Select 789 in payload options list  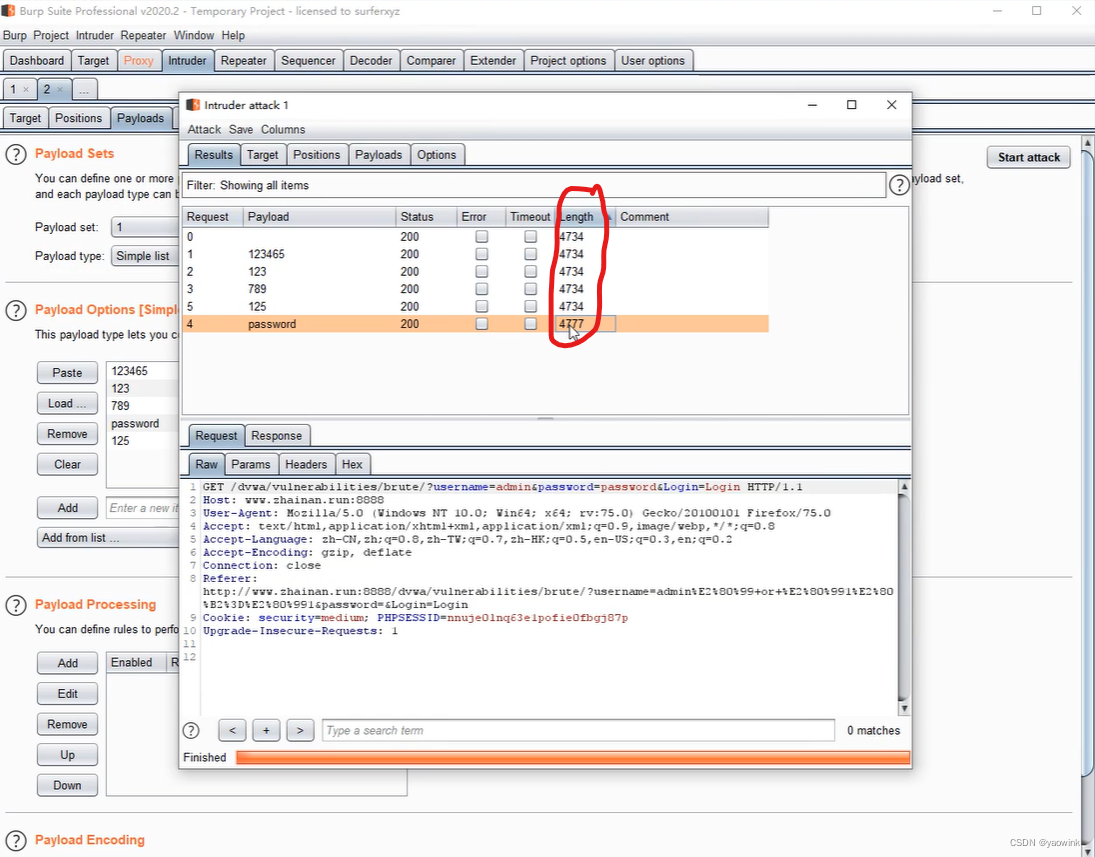point(143,406)
